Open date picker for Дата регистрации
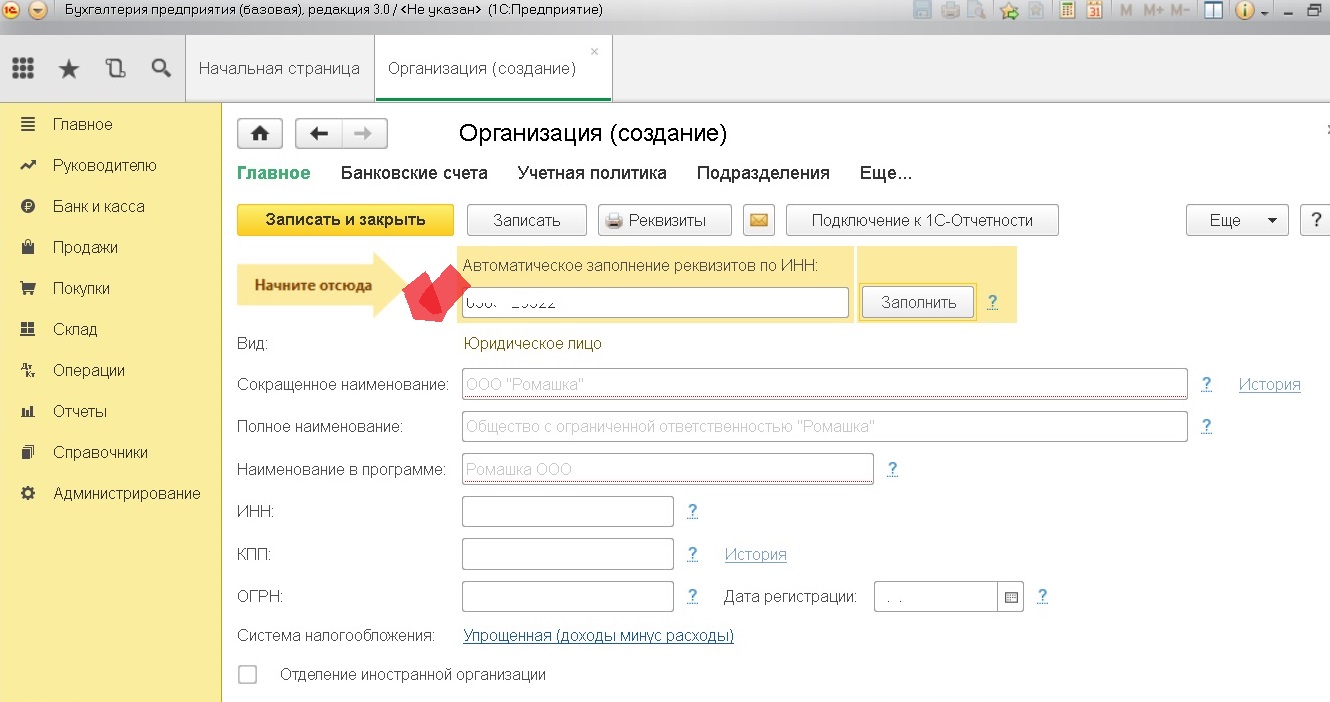The image size is (1330, 702). coord(1011,597)
